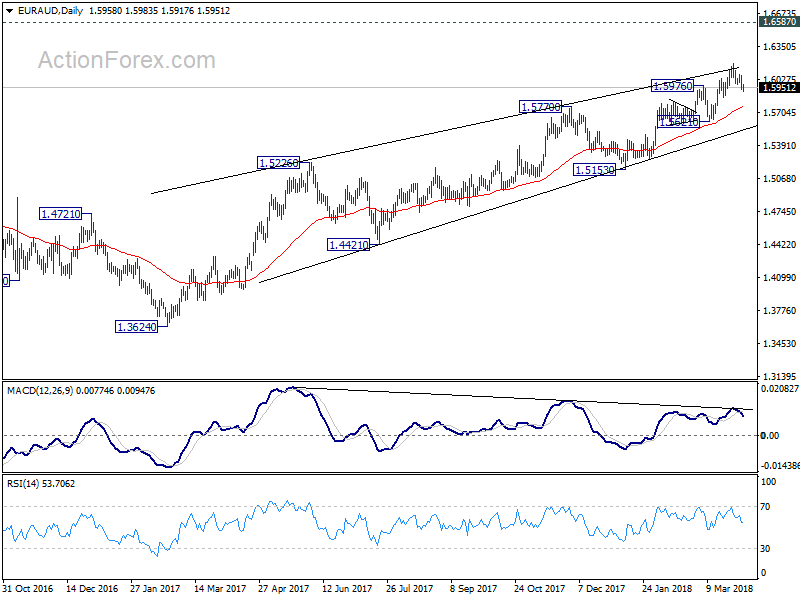Select the 1.36240 low price label
The image size is (800, 600).
tap(137, 327)
